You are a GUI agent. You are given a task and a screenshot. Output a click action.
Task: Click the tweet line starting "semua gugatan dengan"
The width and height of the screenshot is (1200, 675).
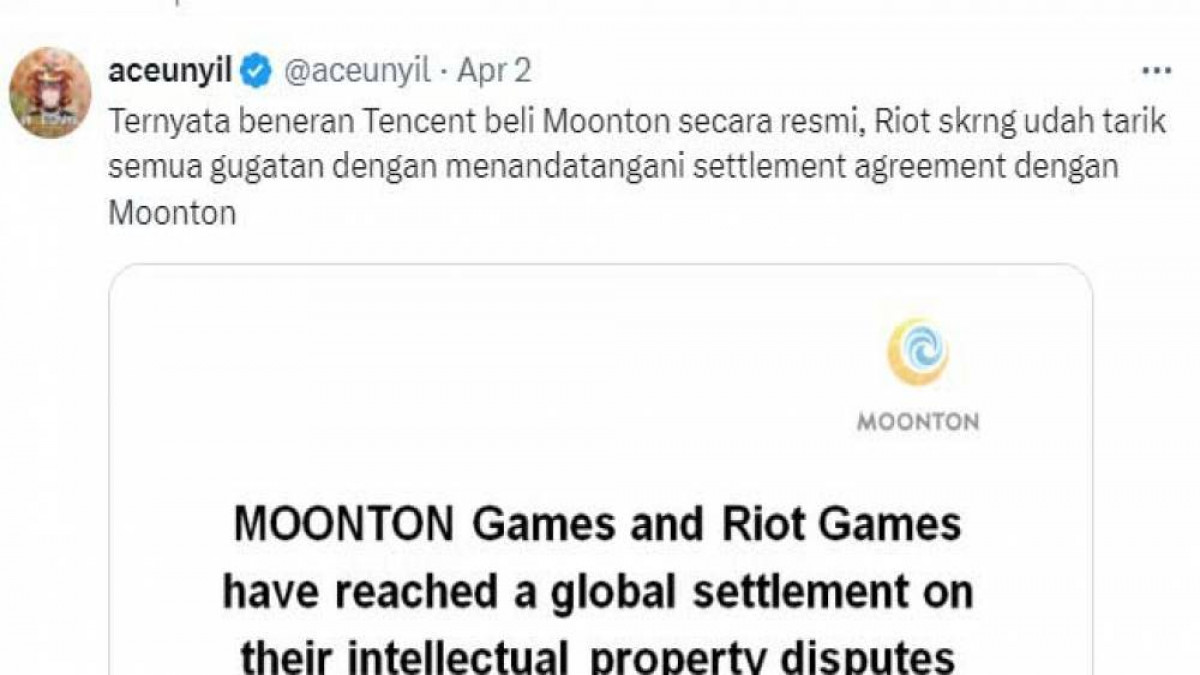[x=612, y=166]
